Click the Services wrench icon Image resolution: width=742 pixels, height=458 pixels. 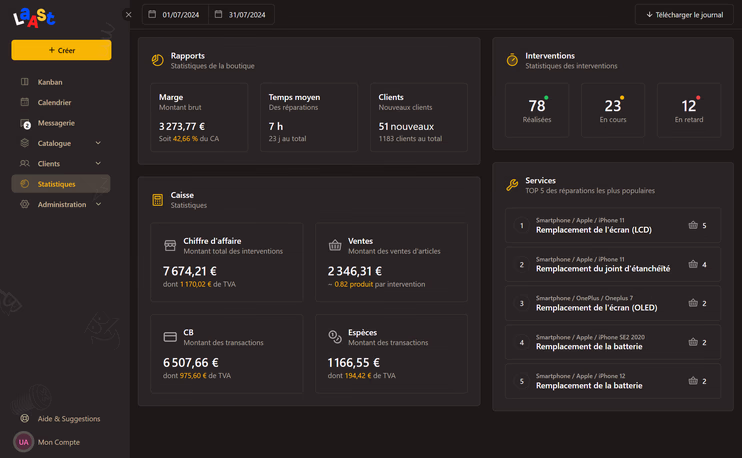[x=512, y=185]
